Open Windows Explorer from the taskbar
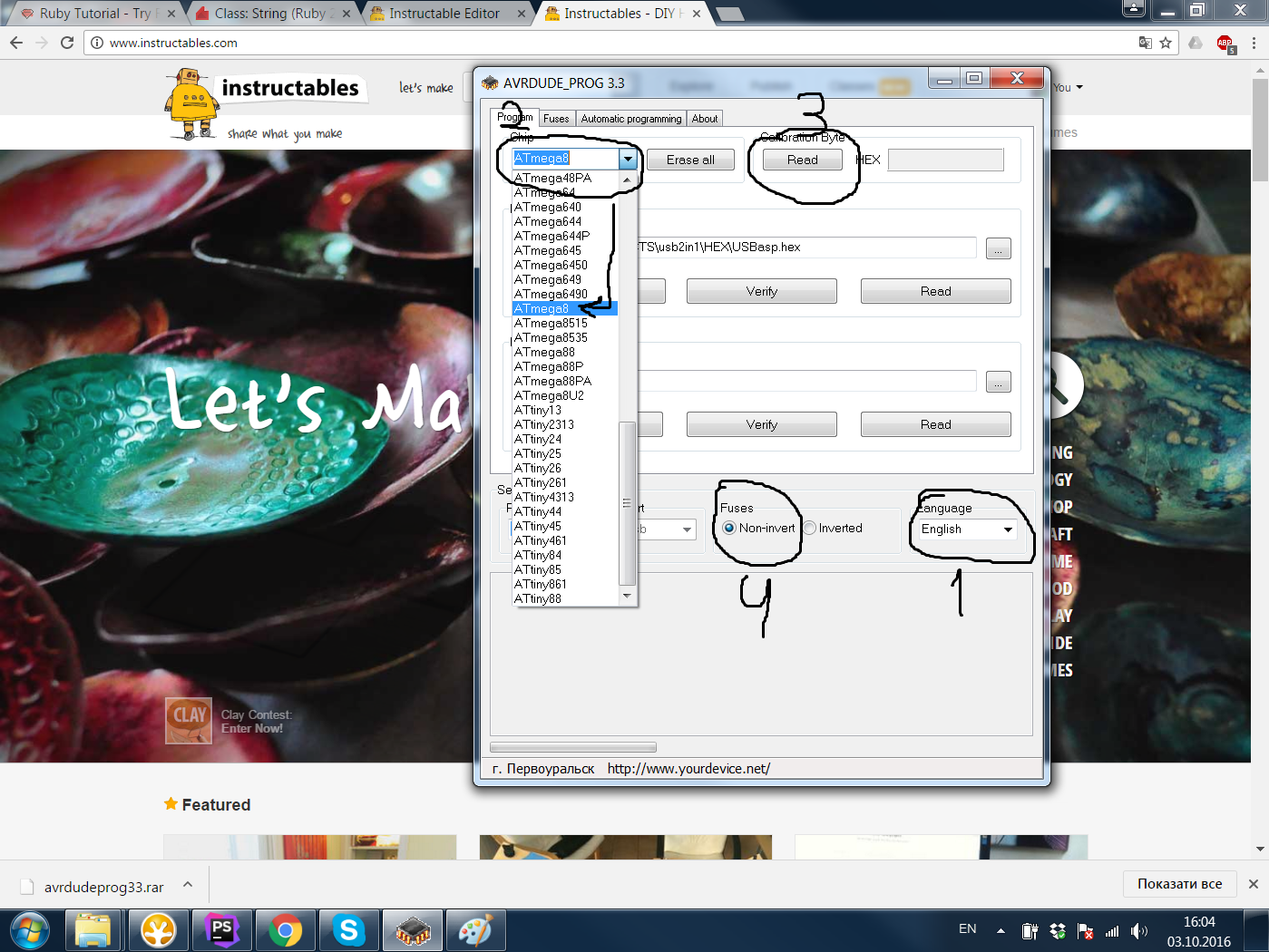 tap(93, 931)
